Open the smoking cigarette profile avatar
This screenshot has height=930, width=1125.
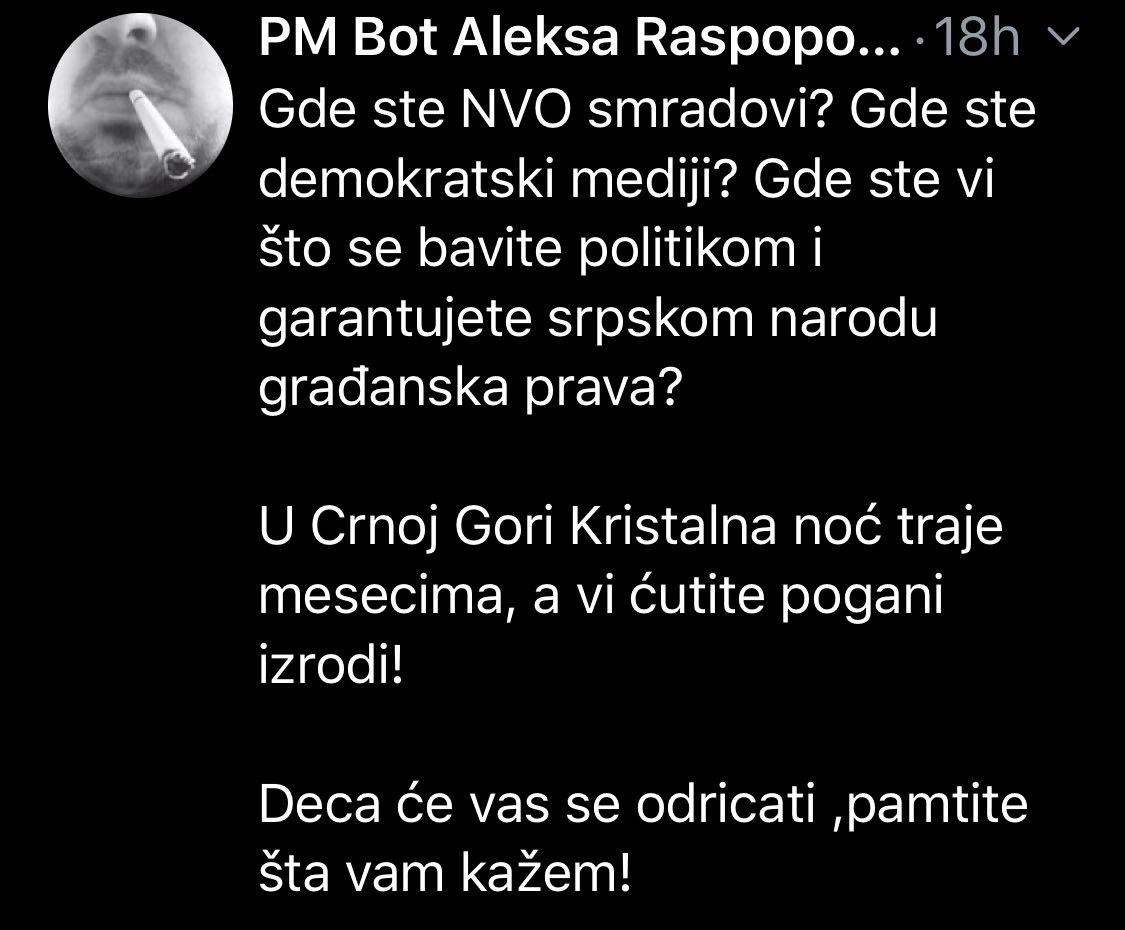pyautogui.click(x=141, y=105)
